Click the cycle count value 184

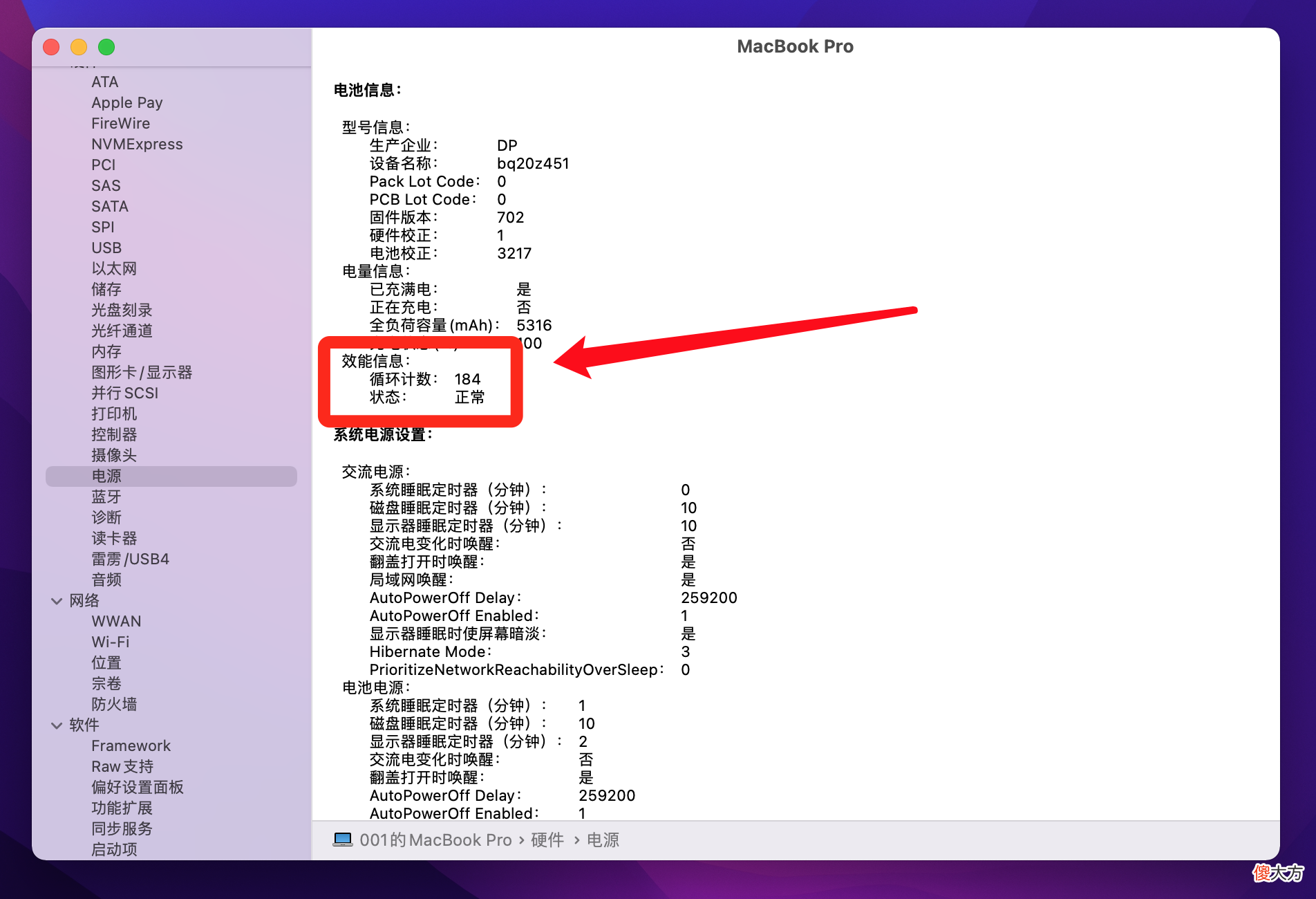[467, 379]
